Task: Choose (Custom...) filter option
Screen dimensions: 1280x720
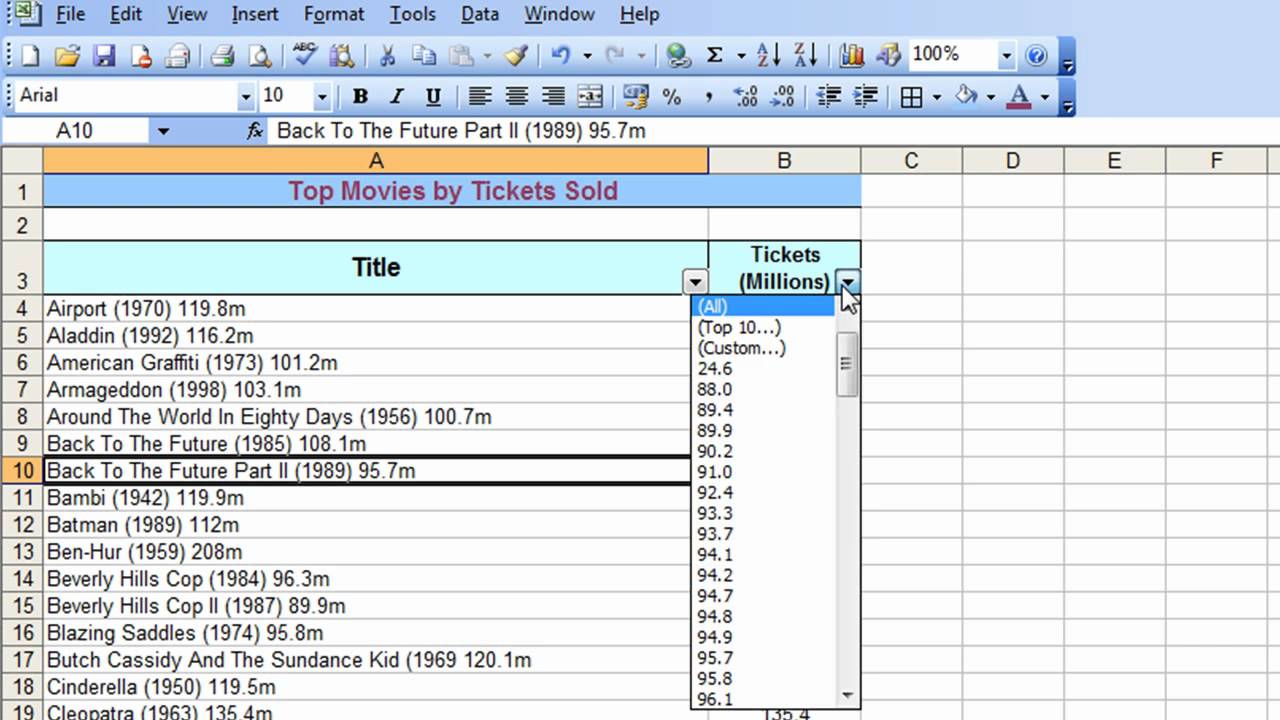Action: coord(765,348)
